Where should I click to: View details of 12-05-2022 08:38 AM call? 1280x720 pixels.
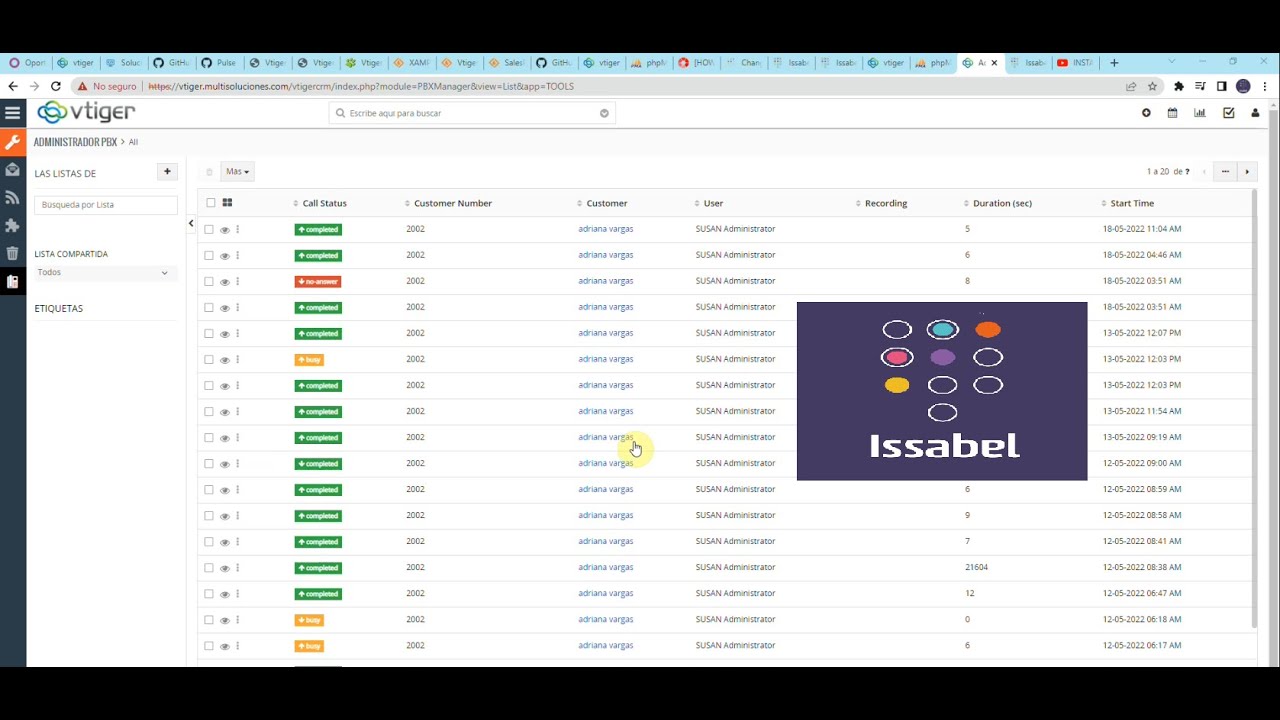[224, 568]
